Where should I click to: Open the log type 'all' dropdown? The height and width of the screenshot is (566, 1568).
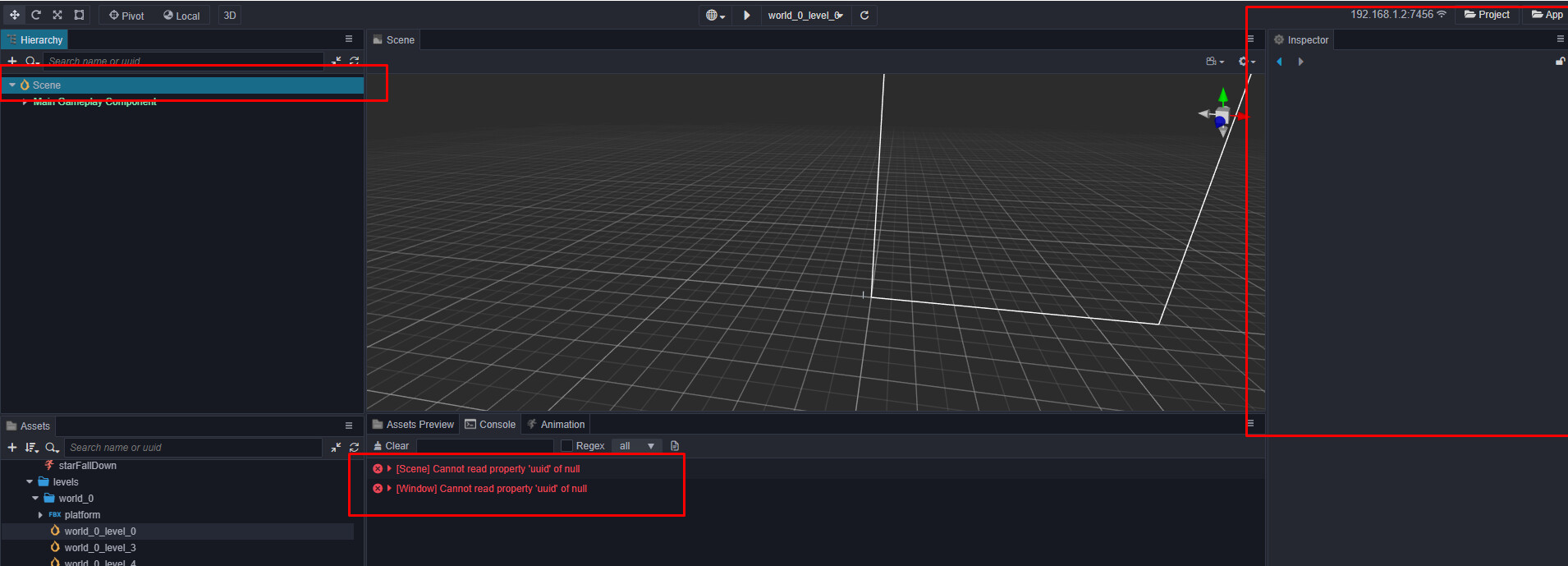[637, 446]
